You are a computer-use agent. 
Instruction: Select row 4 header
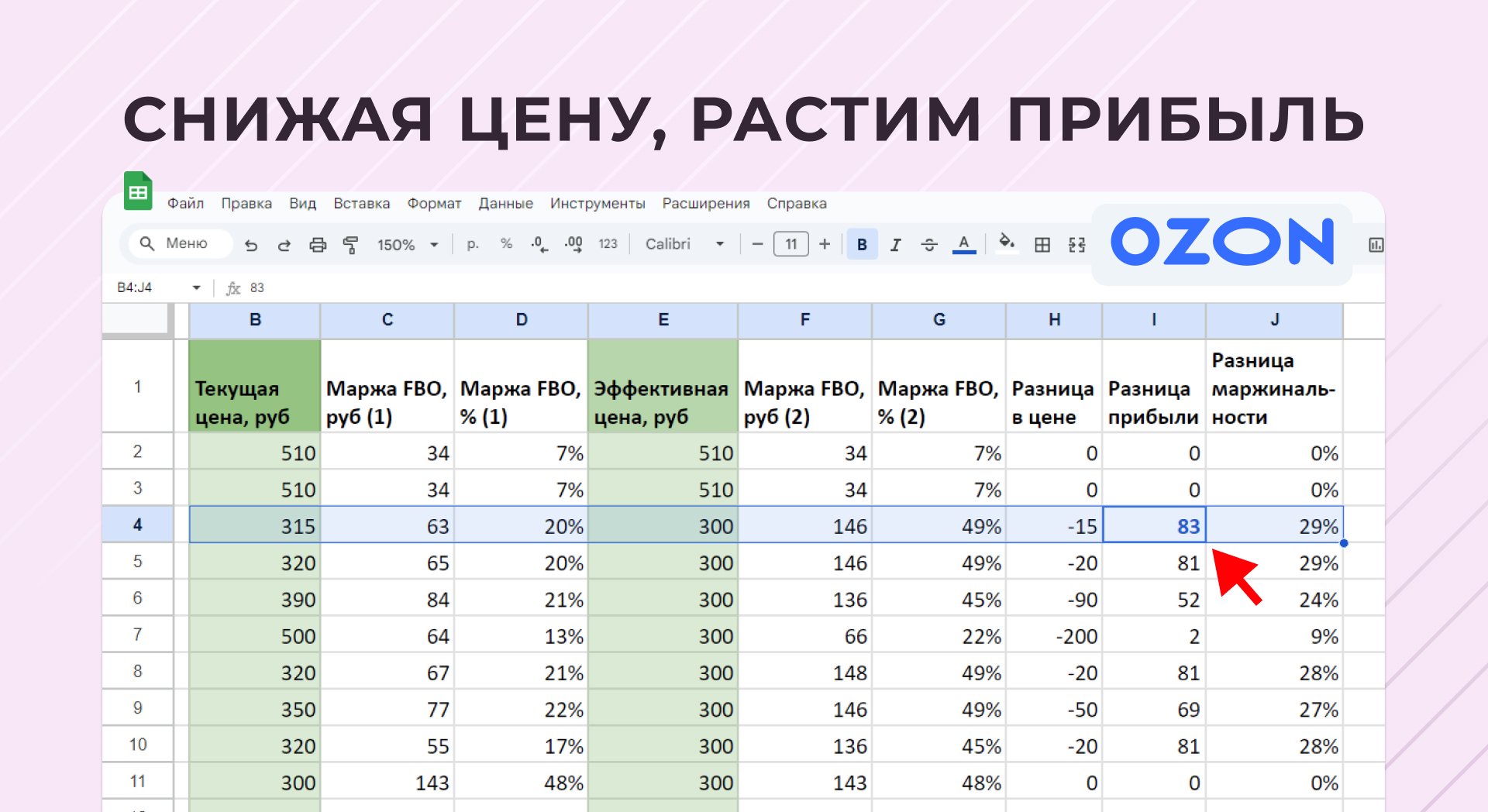pos(137,525)
